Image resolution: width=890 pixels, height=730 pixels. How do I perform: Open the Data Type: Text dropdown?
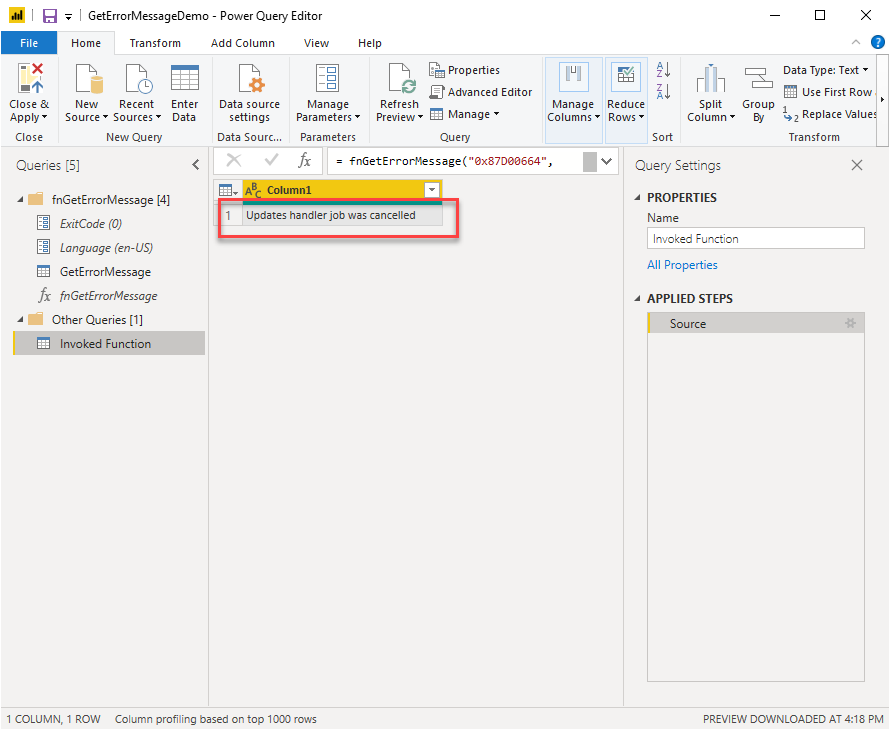click(x=825, y=70)
